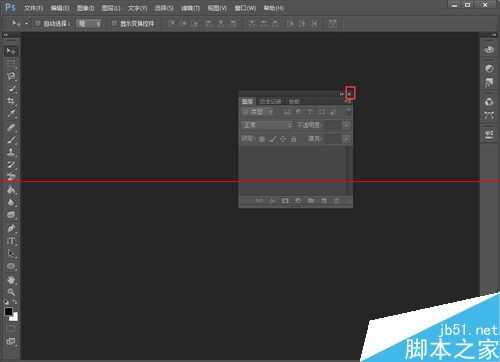Open the 窗口(W) menu

pos(245,8)
